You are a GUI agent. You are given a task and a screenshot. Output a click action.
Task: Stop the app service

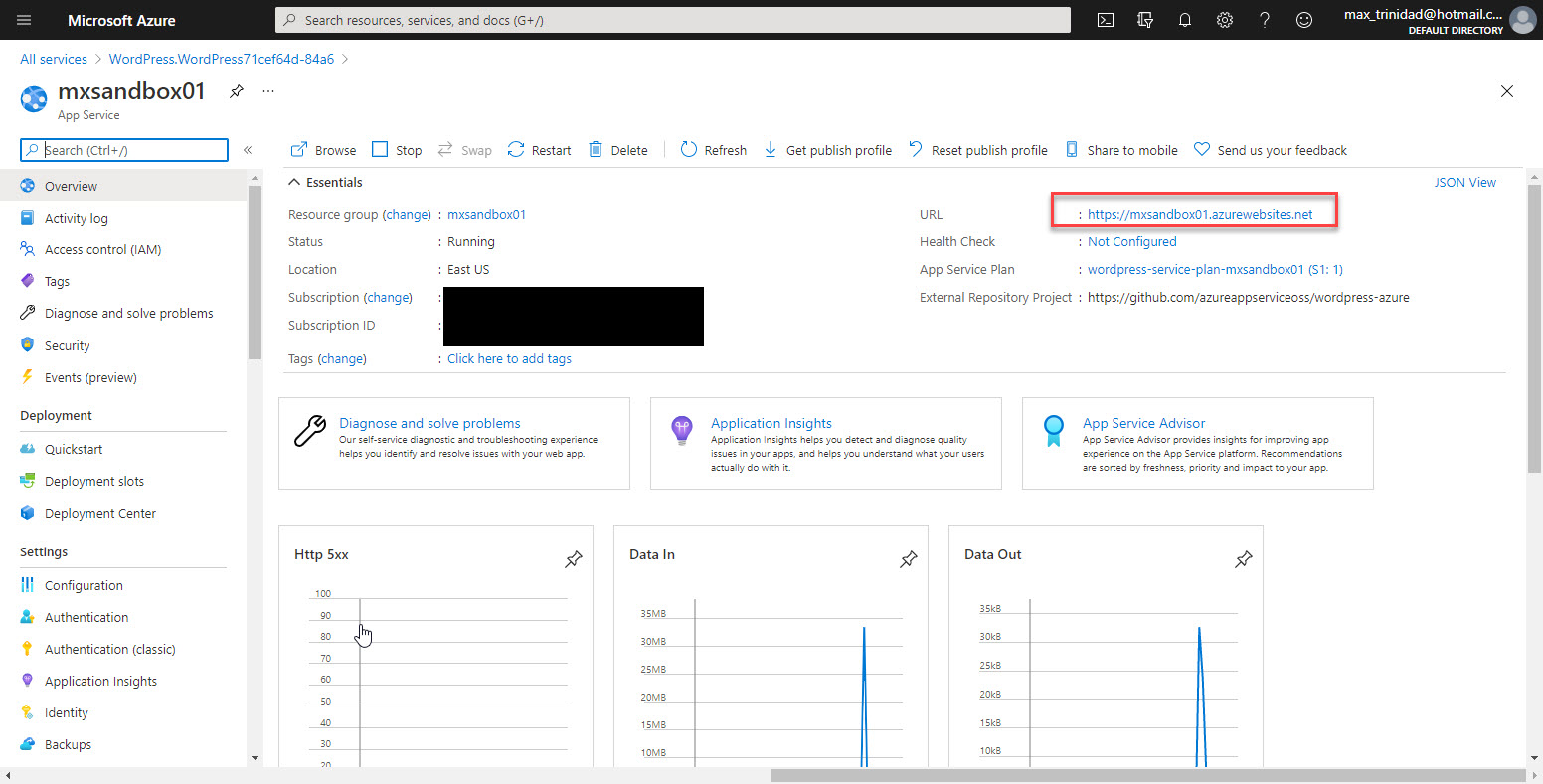coord(397,150)
